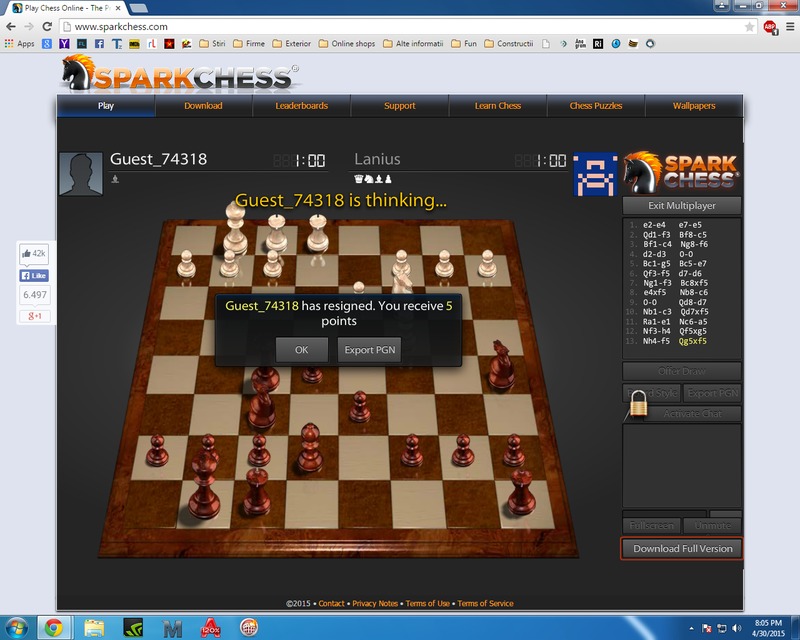Click the padlock icon over the chat
Image resolution: width=800 pixels, height=640 pixels.
[638, 405]
